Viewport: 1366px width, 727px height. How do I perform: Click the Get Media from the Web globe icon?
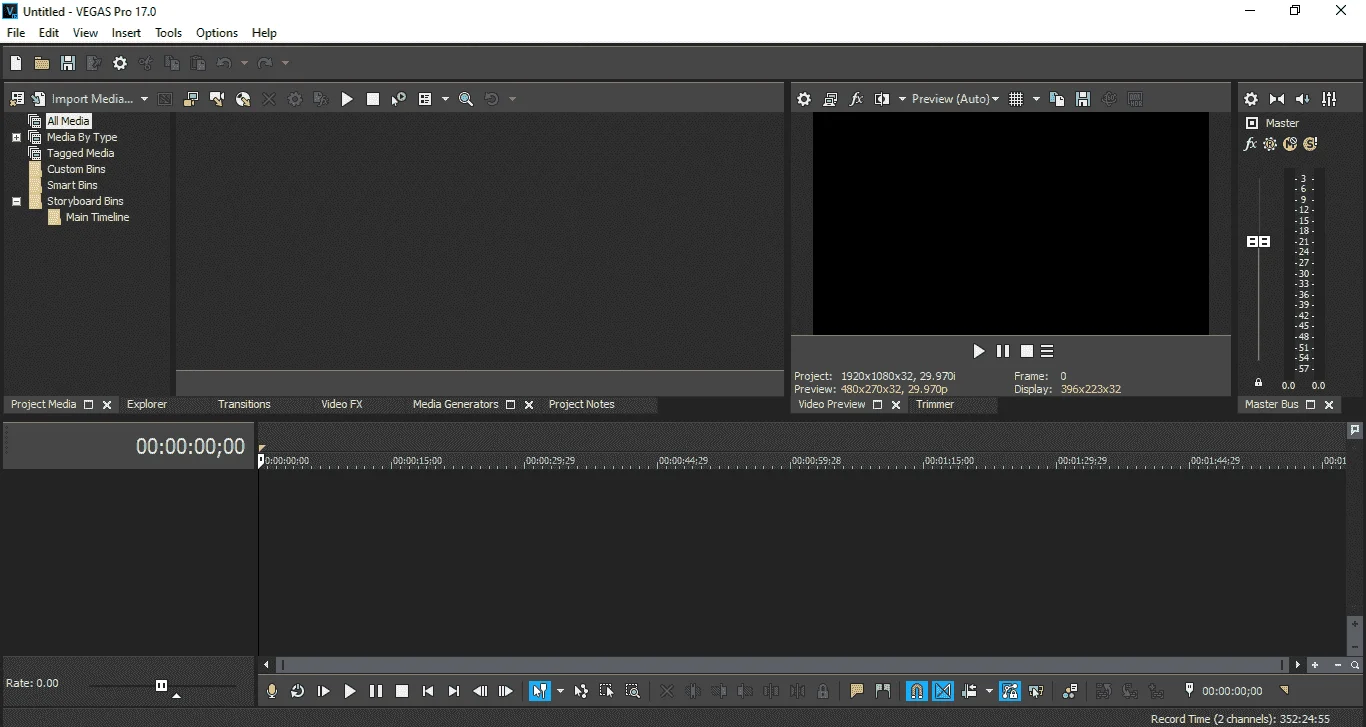coord(243,99)
